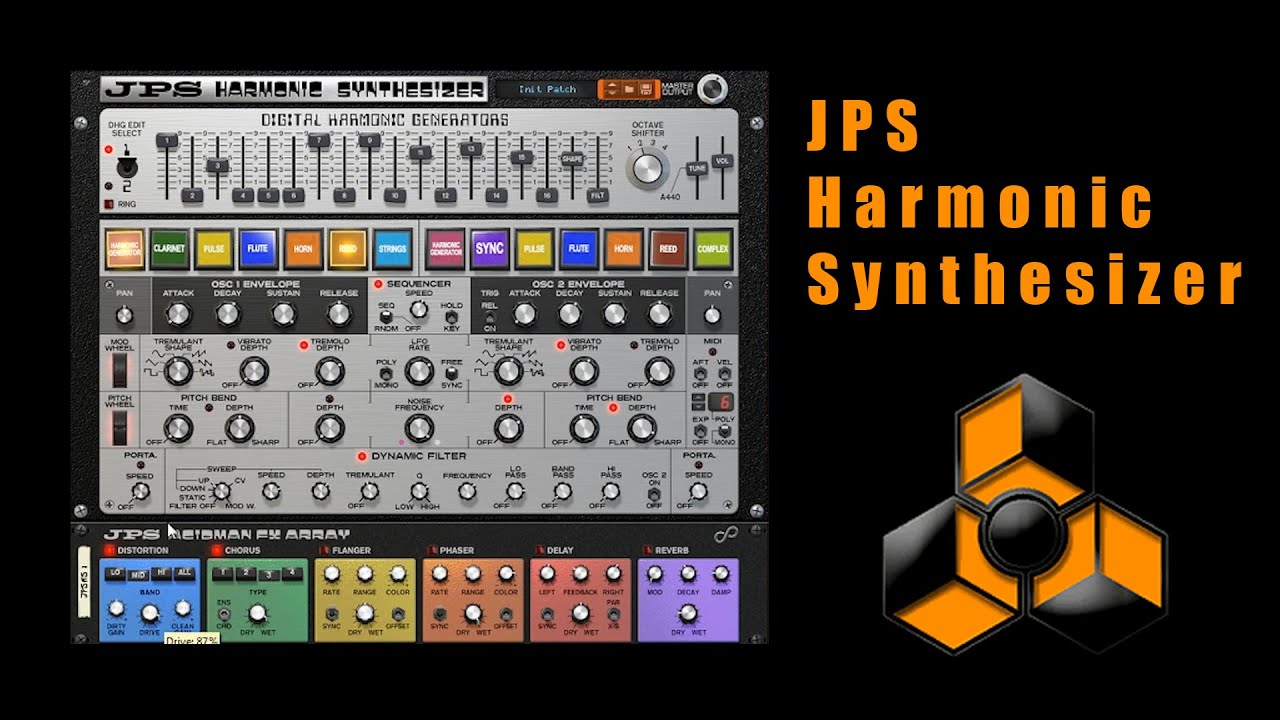The width and height of the screenshot is (1280, 720).
Task: Click the Noise Frequency knob
Action: click(x=419, y=429)
